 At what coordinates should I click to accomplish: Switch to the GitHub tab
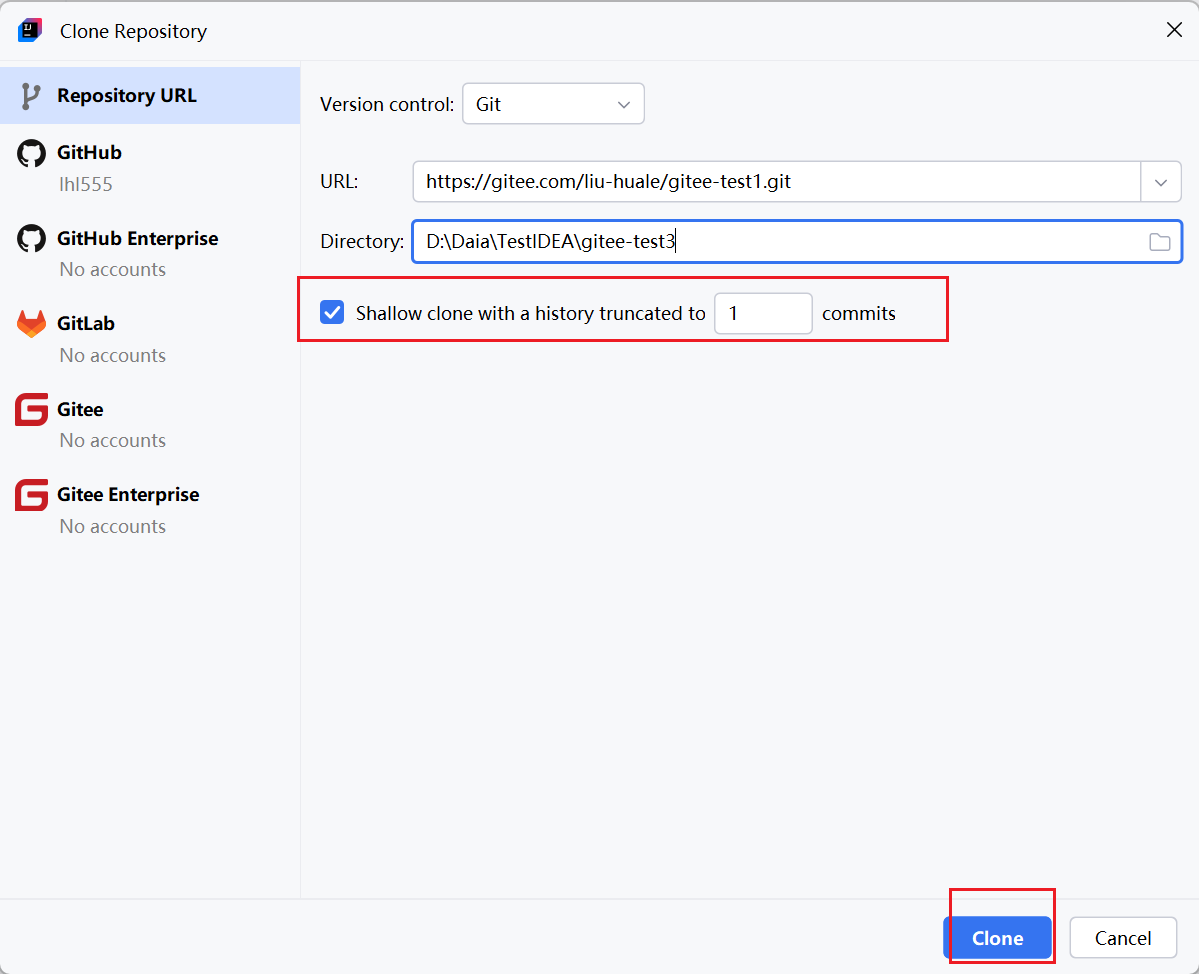click(x=150, y=167)
